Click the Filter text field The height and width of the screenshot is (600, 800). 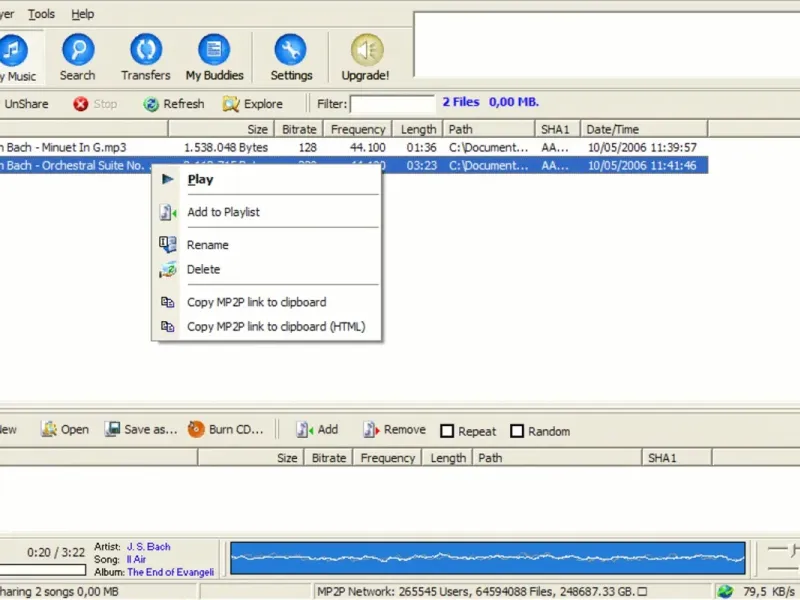coord(392,104)
